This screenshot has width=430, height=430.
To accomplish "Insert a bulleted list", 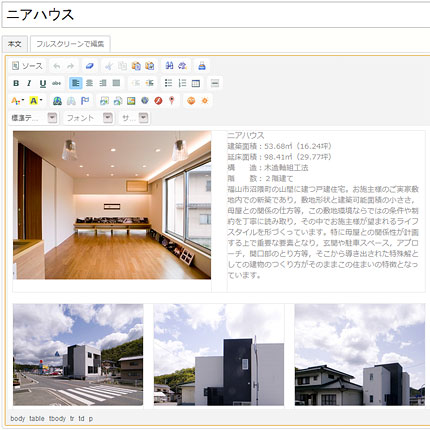I will click(169, 83).
